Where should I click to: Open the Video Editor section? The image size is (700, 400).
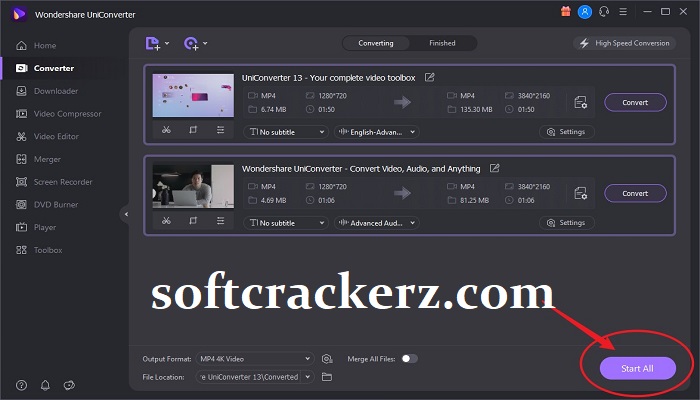[x=47, y=137]
